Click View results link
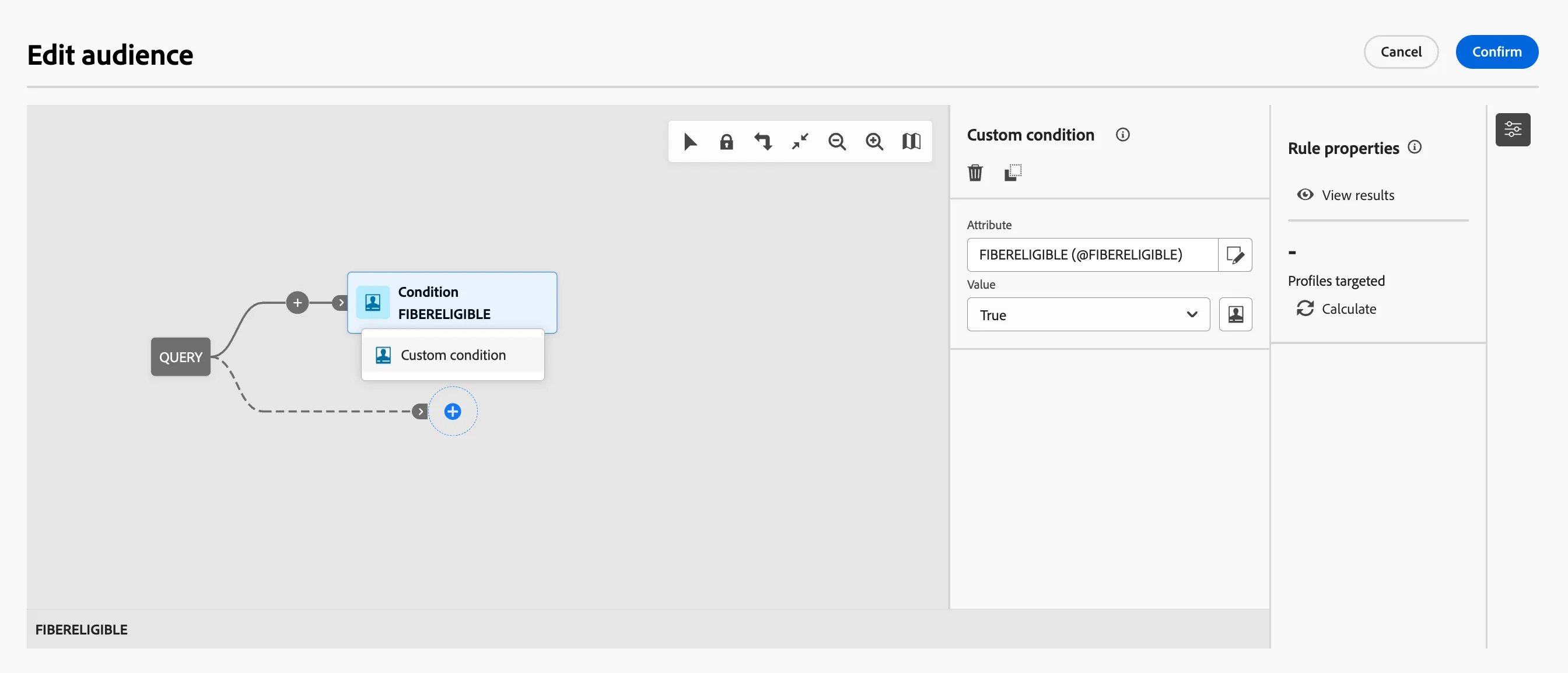The width and height of the screenshot is (1568, 673). [1345, 195]
